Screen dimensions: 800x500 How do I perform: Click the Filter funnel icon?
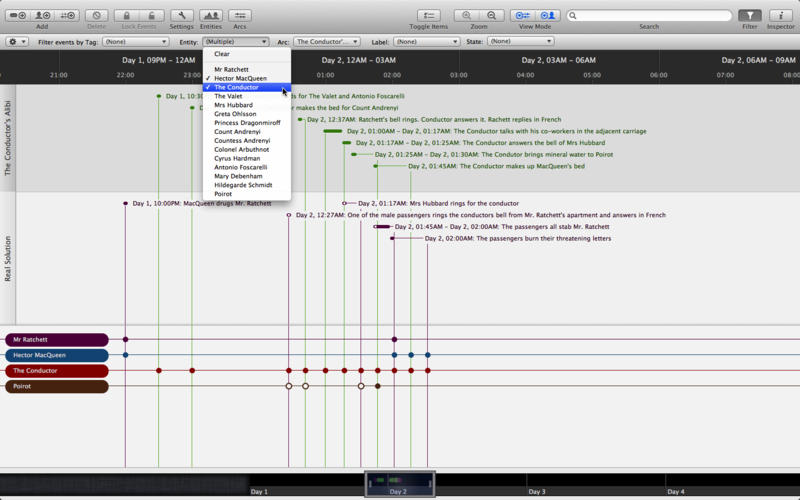point(749,16)
